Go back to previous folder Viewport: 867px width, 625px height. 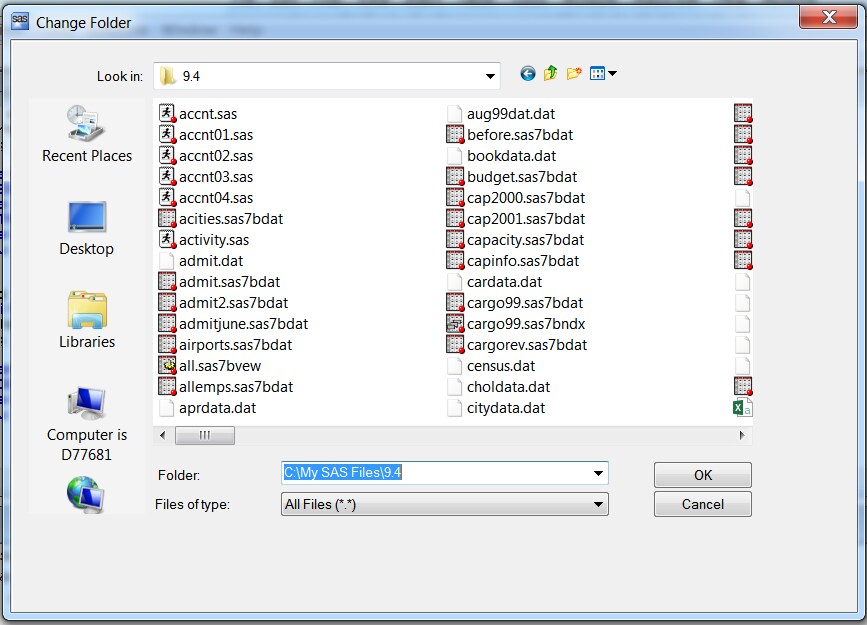point(527,74)
